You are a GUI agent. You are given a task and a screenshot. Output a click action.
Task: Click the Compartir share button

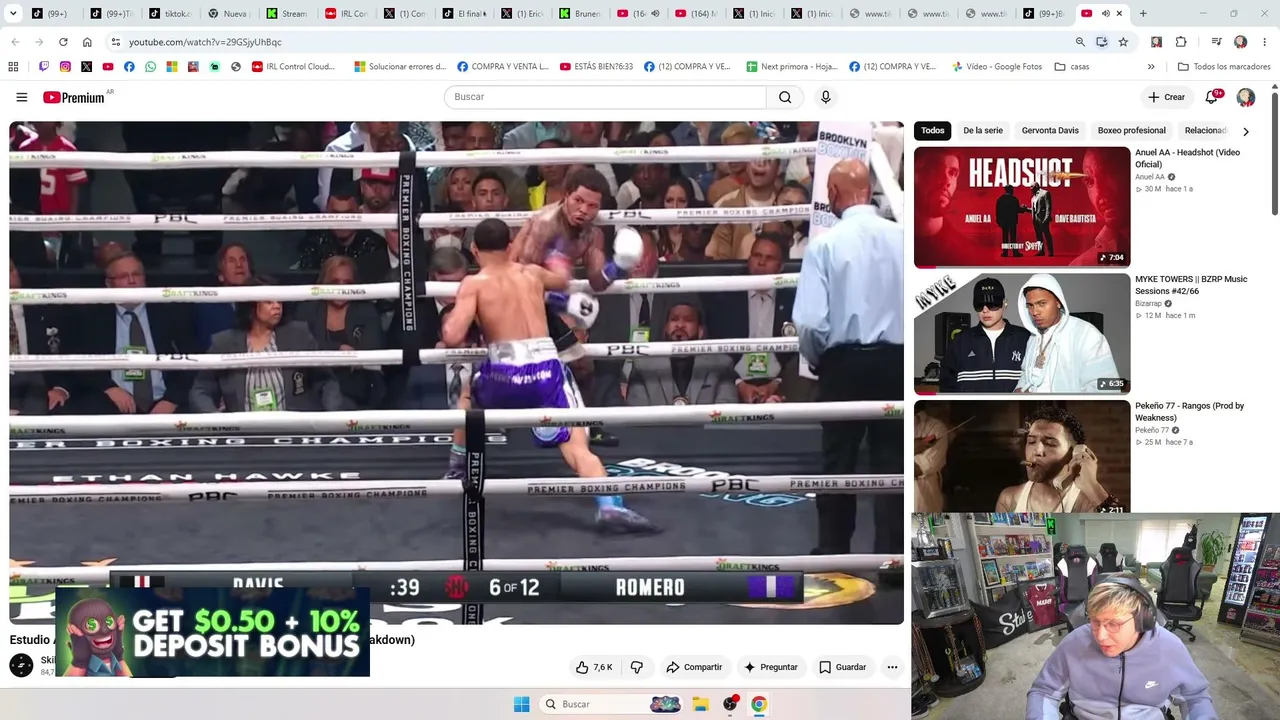[694, 667]
